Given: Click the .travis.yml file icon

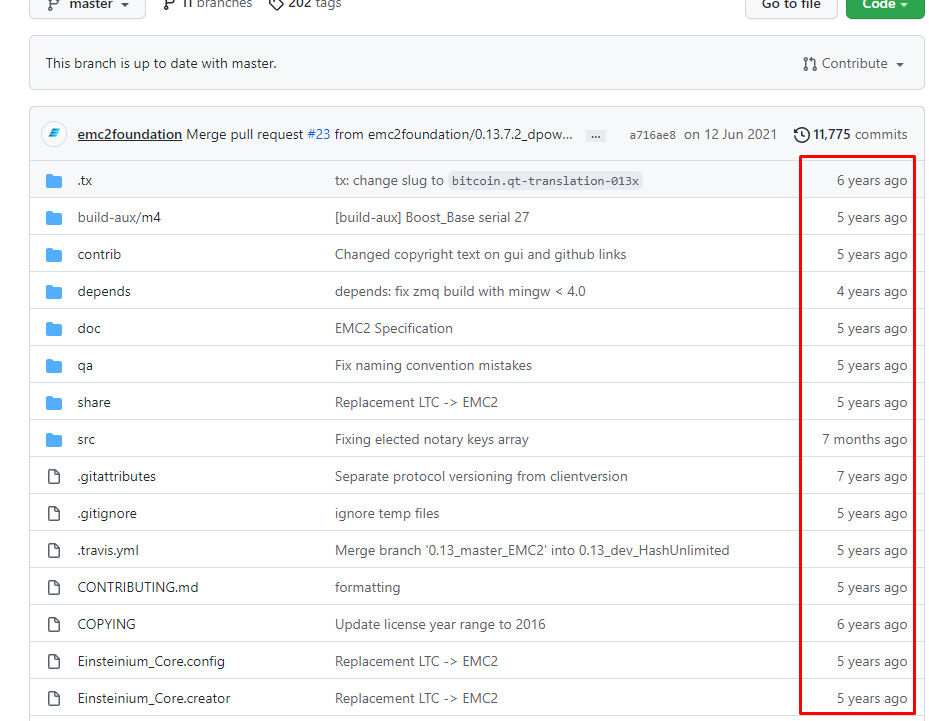Looking at the screenshot, I should (x=54, y=550).
